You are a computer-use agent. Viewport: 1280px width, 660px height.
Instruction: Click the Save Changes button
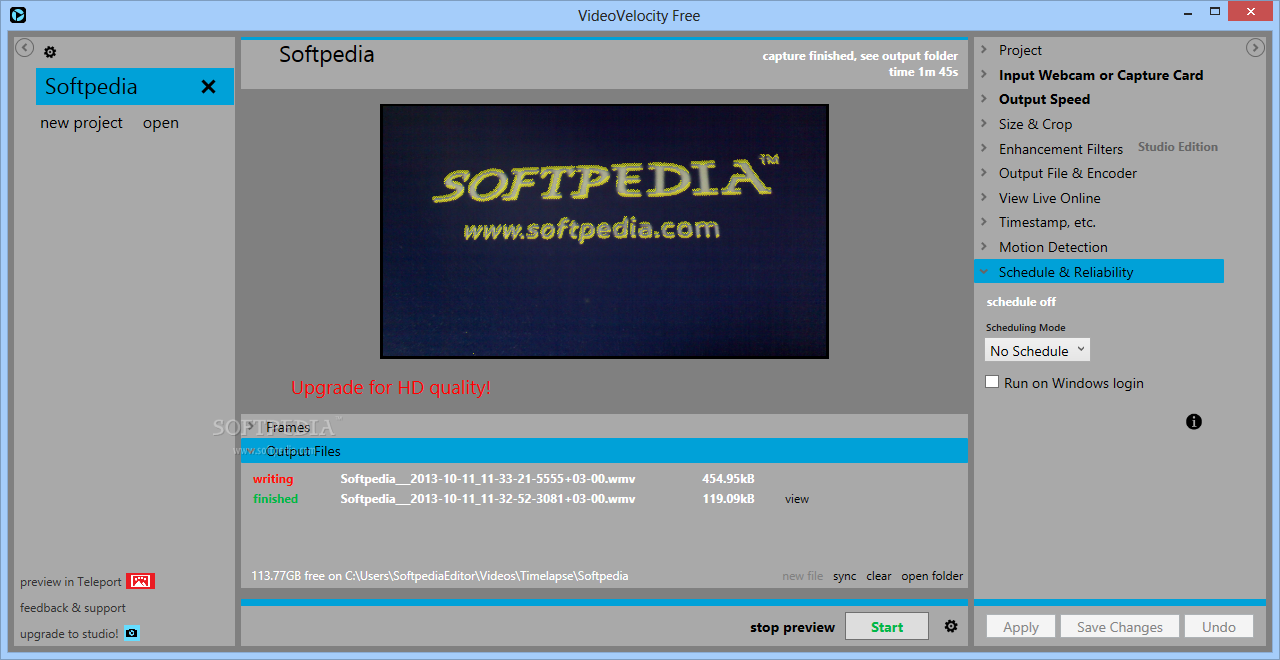pos(1120,627)
